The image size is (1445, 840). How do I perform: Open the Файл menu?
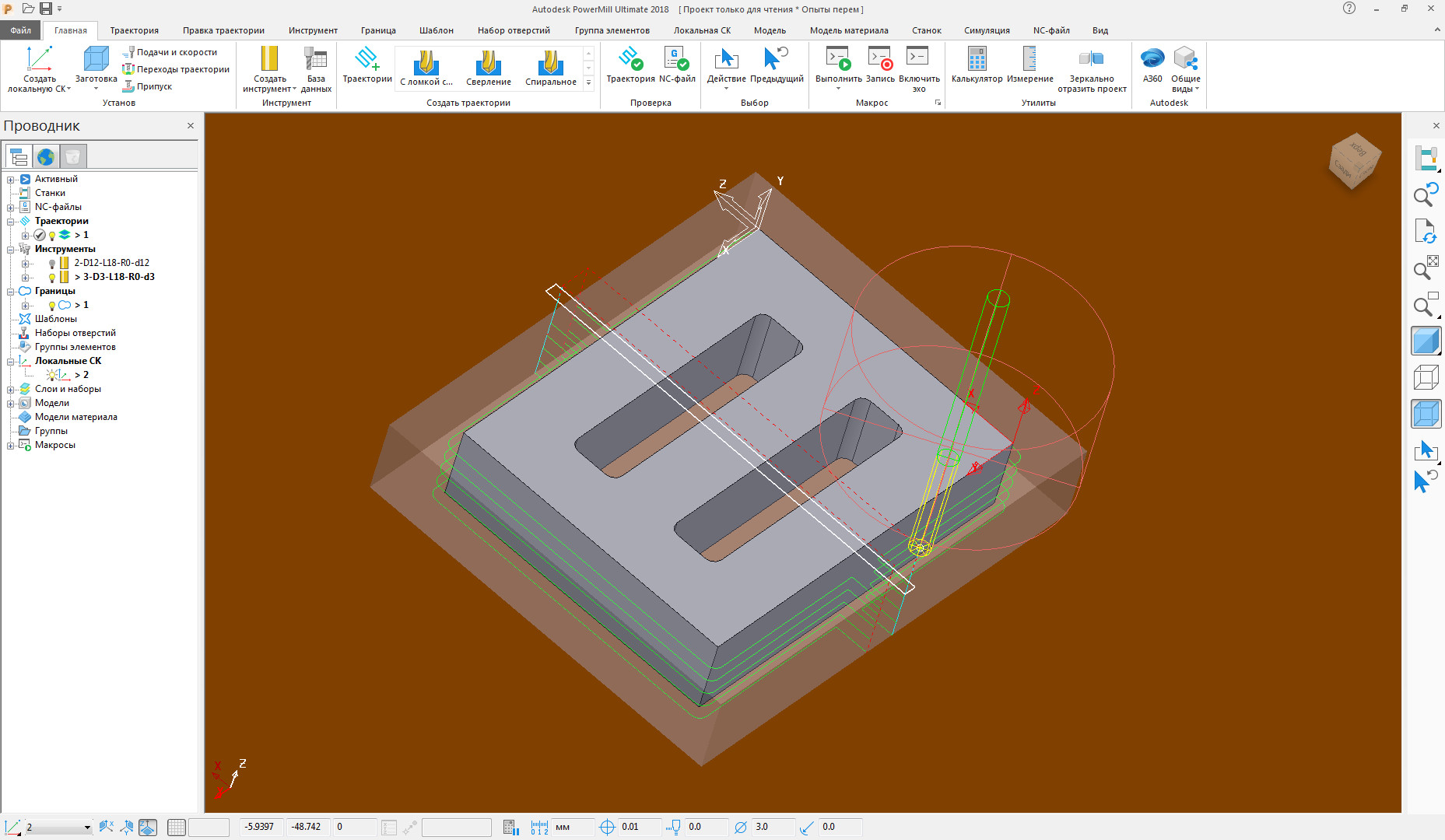(x=21, y=30)
